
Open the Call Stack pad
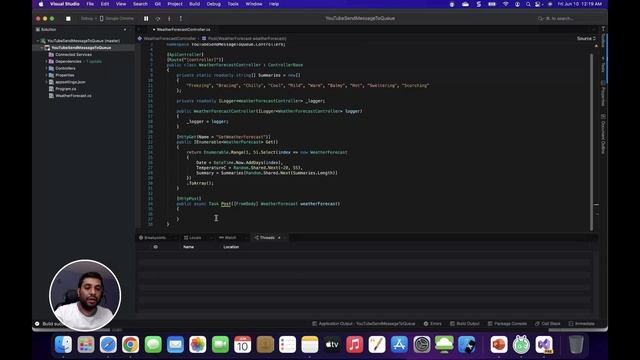[548, 324]
